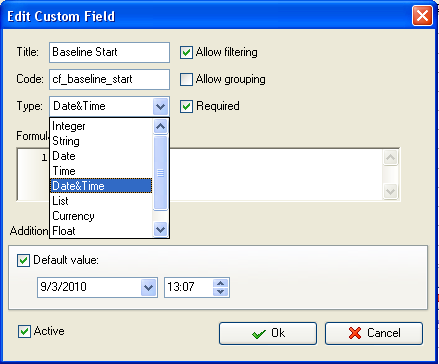The width and height of the screenshot is (439, 364).
Task: Click the type list scroll-down arrow
Action: (x=160, y=229)
